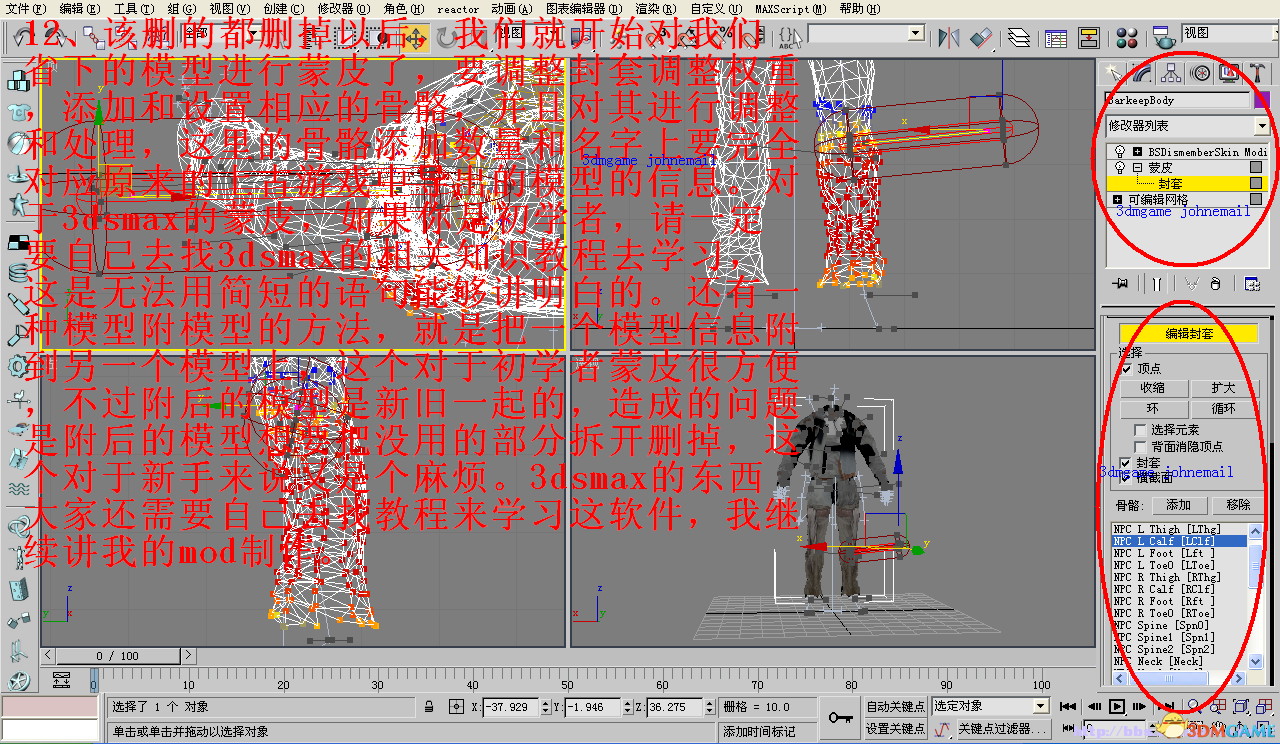Open the mini curve editor icon

[61, 680]
